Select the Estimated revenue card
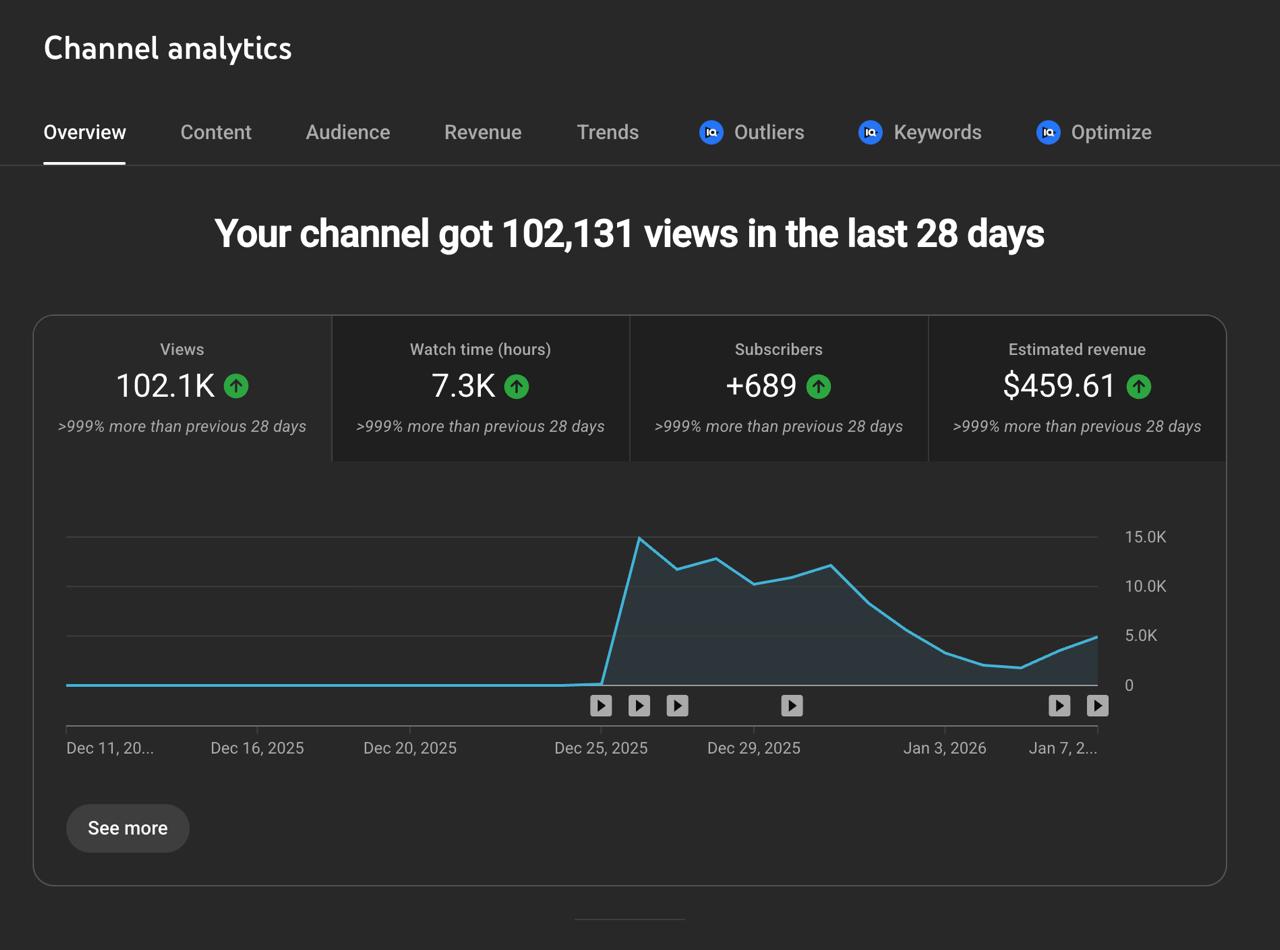Viewport: 1280px width, 950px height. [1077, 389]
